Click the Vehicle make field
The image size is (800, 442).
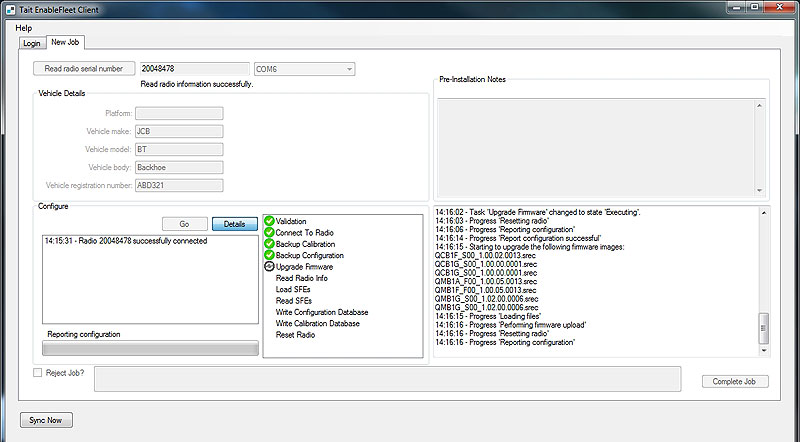pos(178,131)
